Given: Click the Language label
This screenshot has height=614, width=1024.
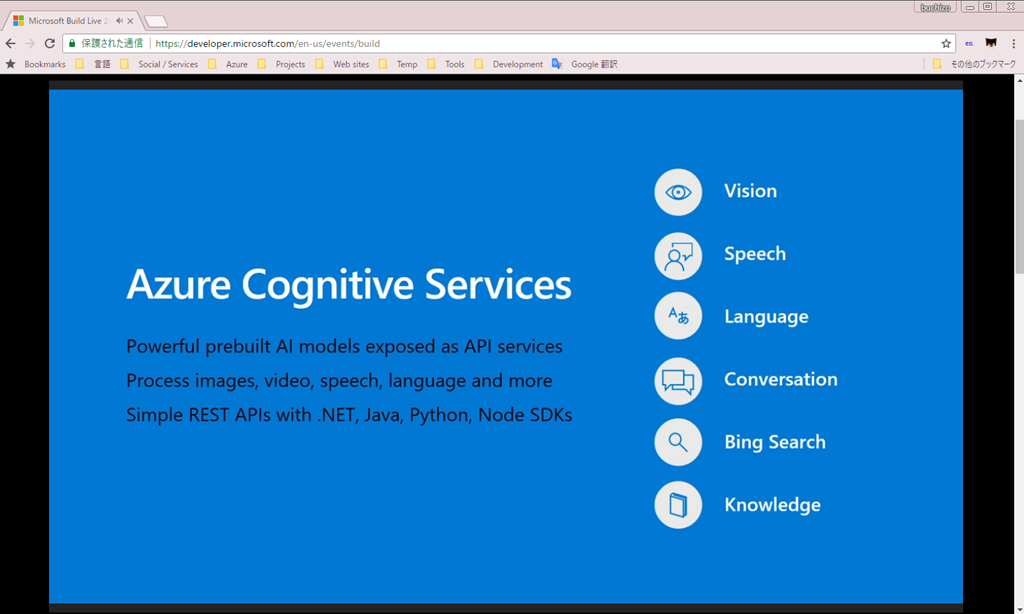Looking at the screenshot, I should pos(766,317).
